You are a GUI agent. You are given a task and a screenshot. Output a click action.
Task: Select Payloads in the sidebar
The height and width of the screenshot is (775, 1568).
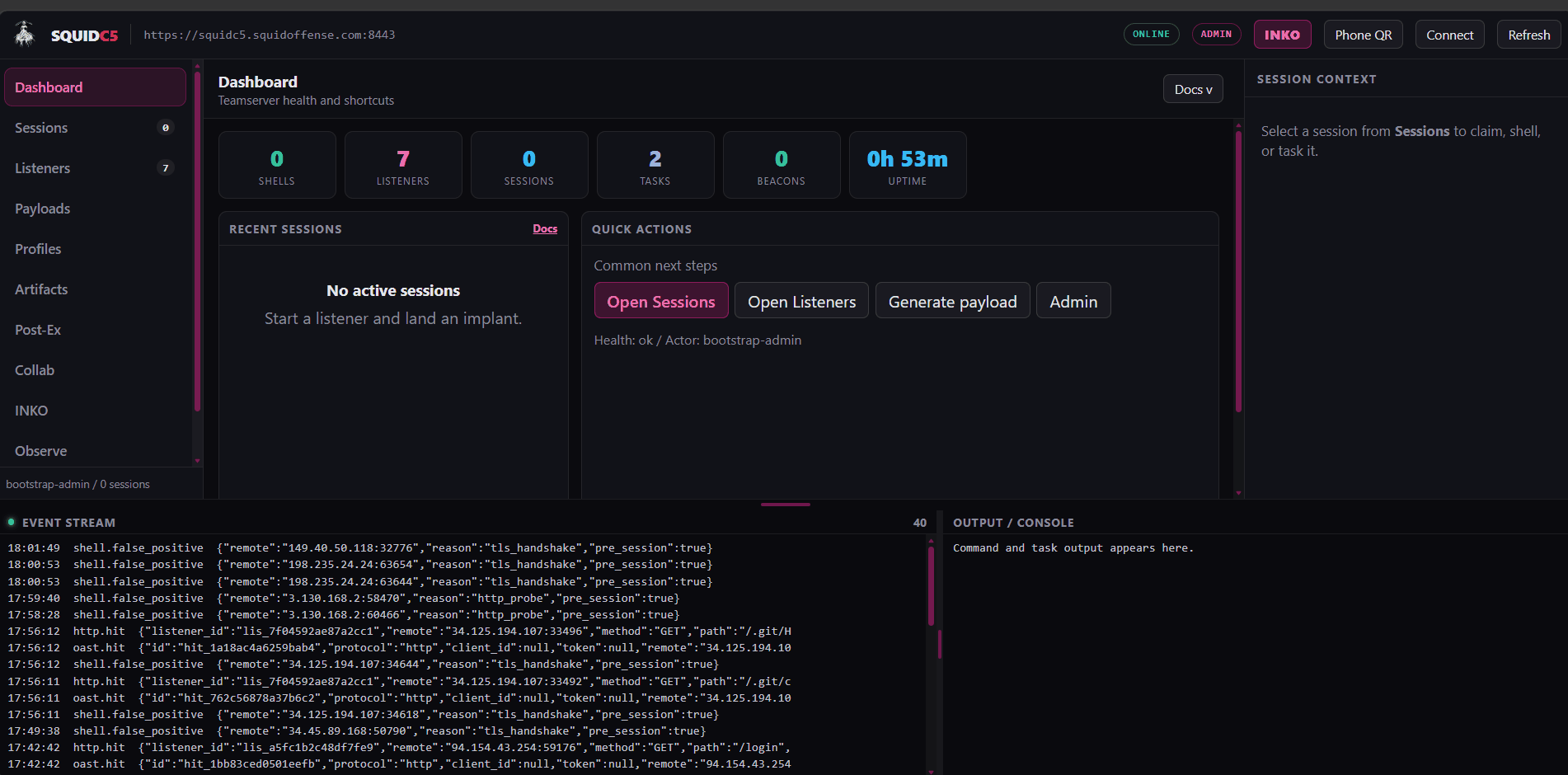[x=95, y=209]
